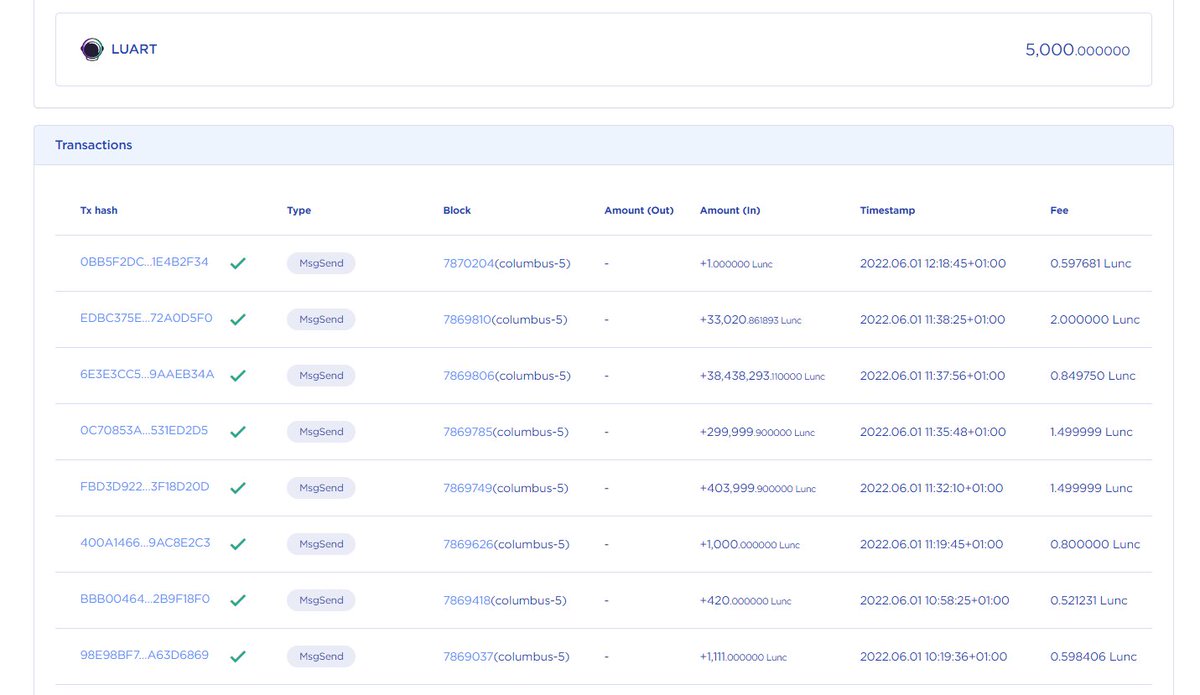This screenshot has height=695, width=1200.
Task: View block 7869806 details
Action: pyautogui.click(x=468, y=375)
